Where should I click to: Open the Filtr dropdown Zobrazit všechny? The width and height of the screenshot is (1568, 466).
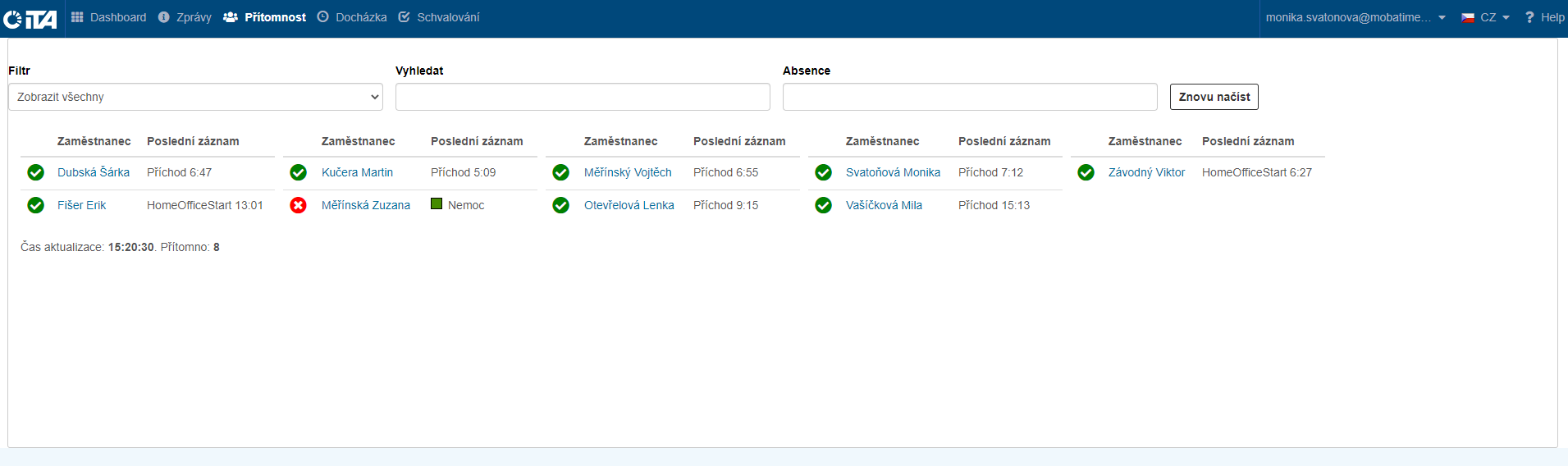pyautogui.click(x=195, y=97)
